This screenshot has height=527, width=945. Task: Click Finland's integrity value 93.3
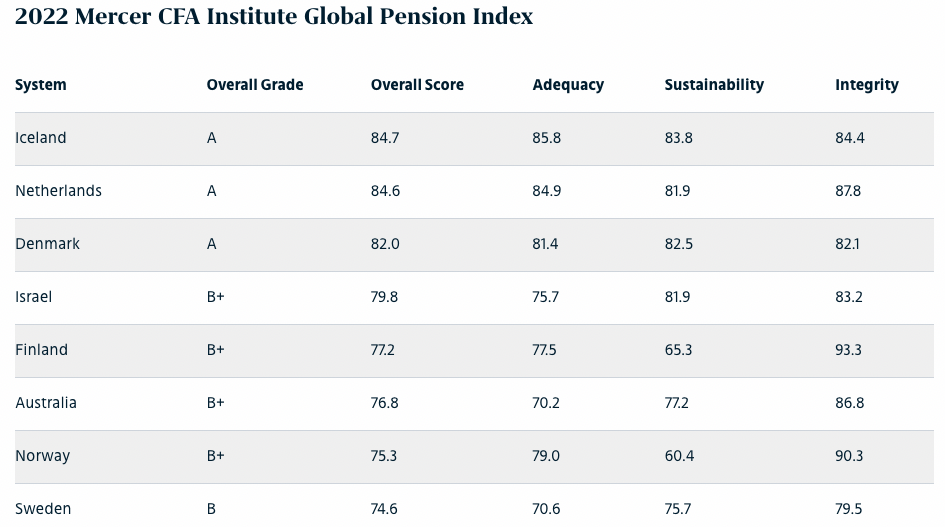point(850,350)
